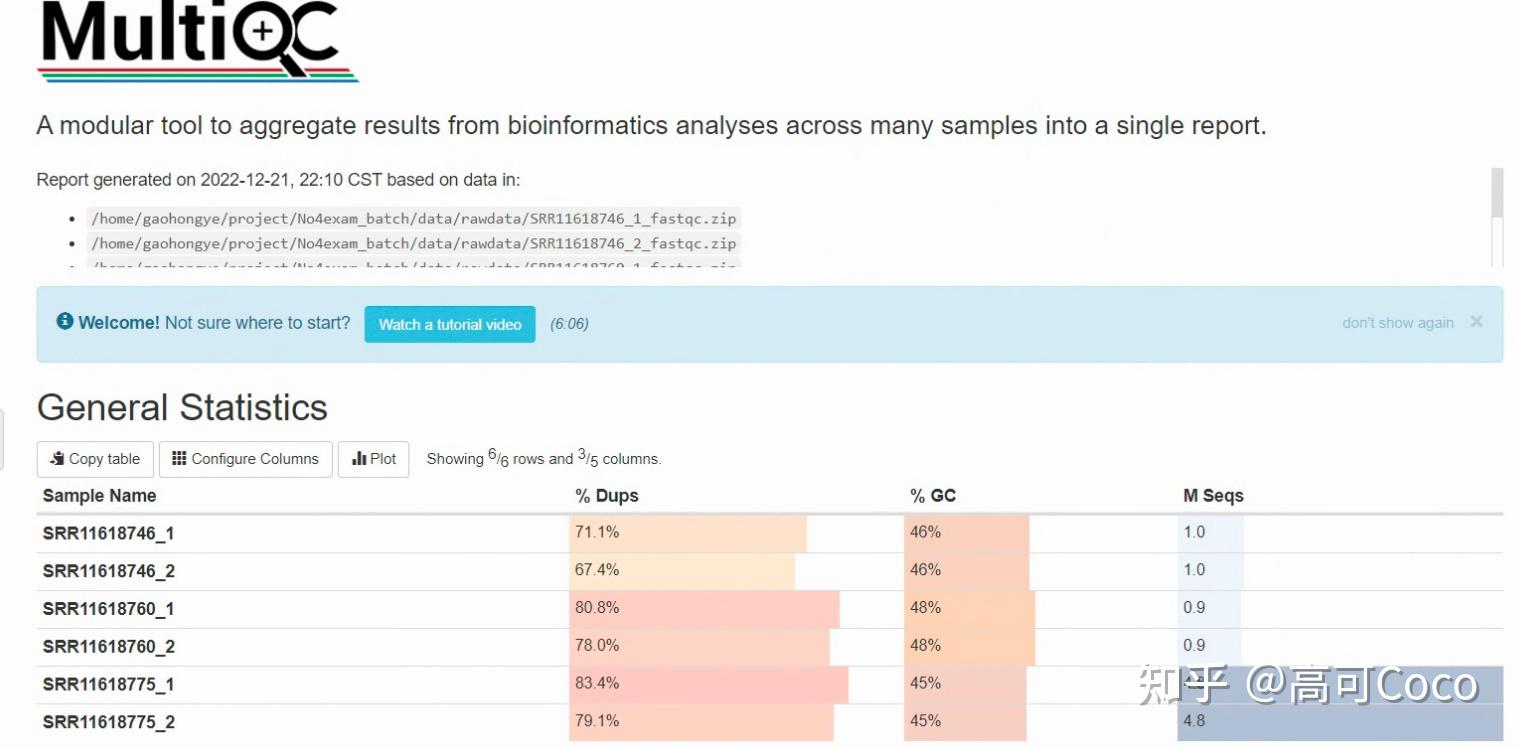Screen dimensions: 1520x748
Task: Click the 83.4% duplication bar
Action: point(708,684)
